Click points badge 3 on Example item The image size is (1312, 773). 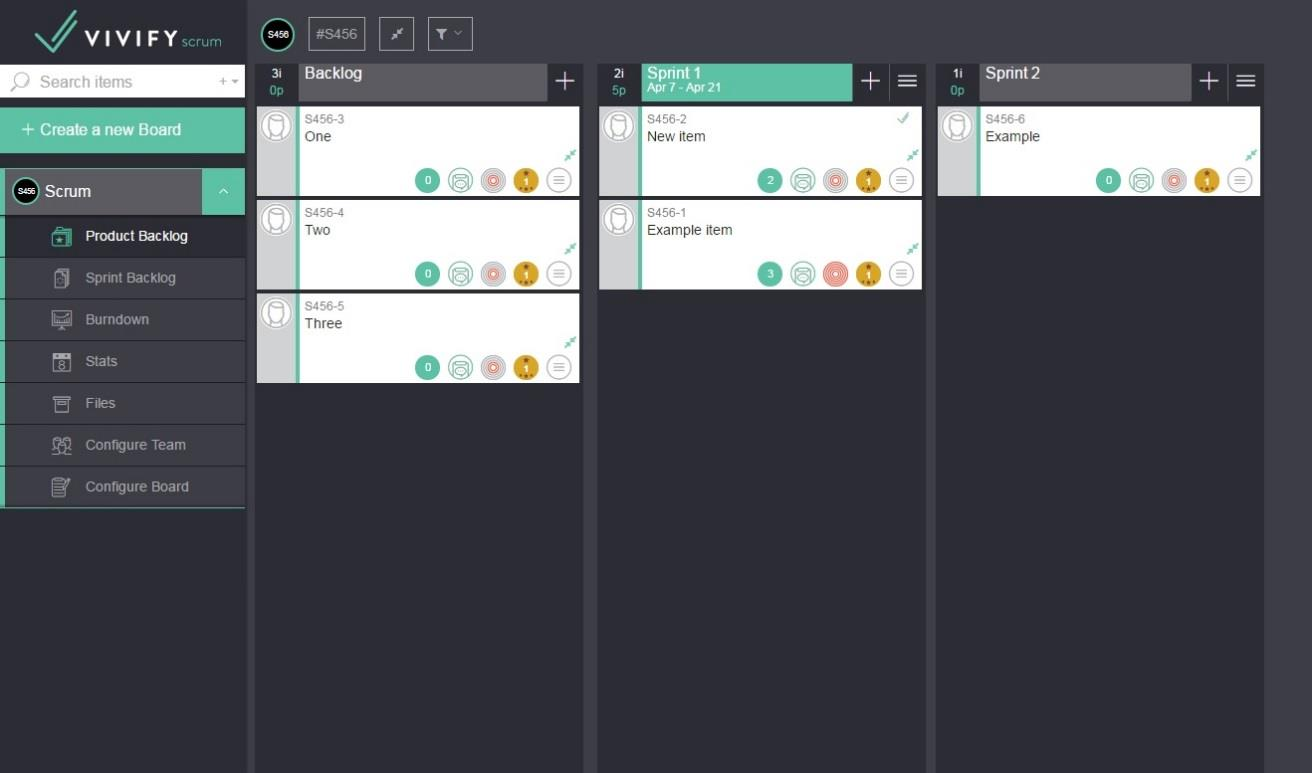(x=769, y=274)
